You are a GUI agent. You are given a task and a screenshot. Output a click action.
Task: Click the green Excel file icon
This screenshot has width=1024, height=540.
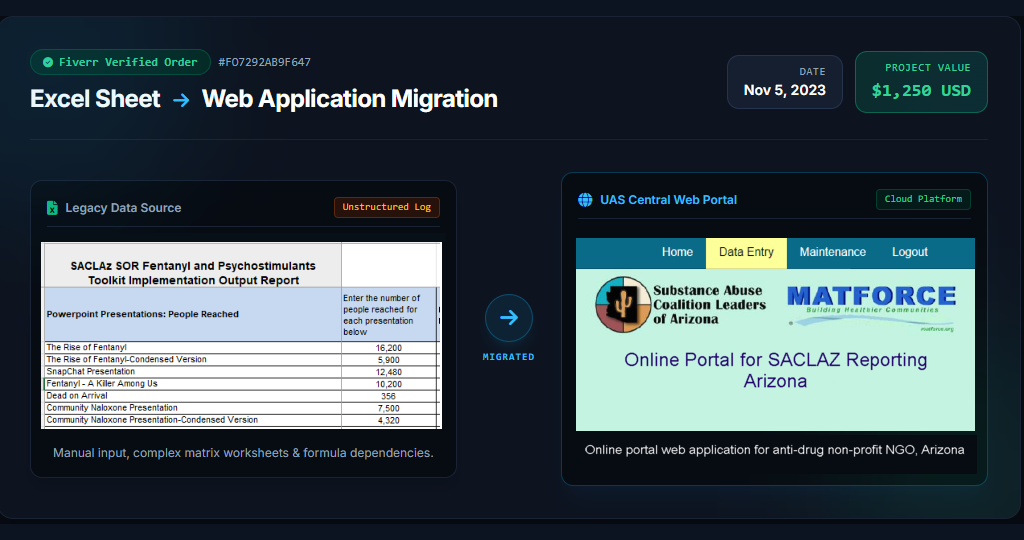coord(52,208)
